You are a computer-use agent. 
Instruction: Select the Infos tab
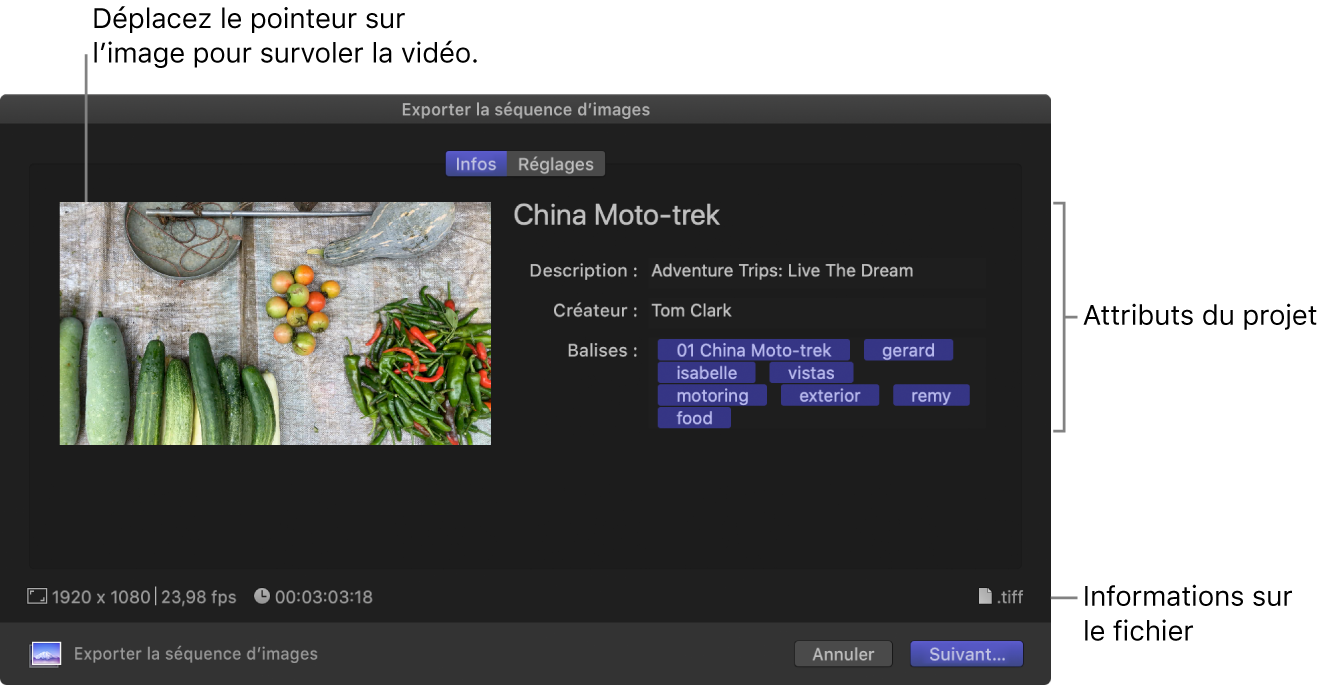click(x=476, y=163)
